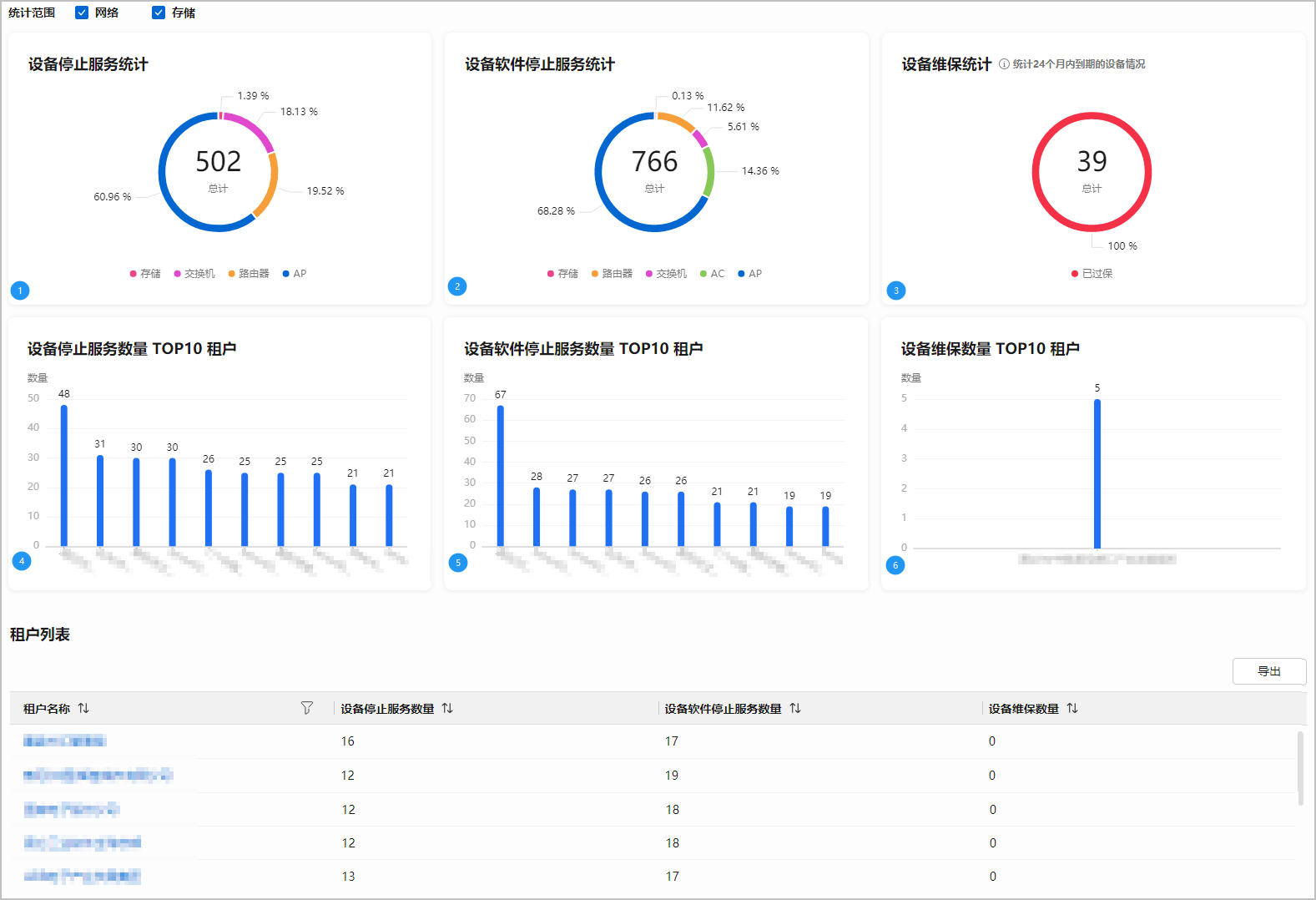Click the 14.36 % green AC donut segment
Screen dimensions: 1316x900
[x=710, y=172]
